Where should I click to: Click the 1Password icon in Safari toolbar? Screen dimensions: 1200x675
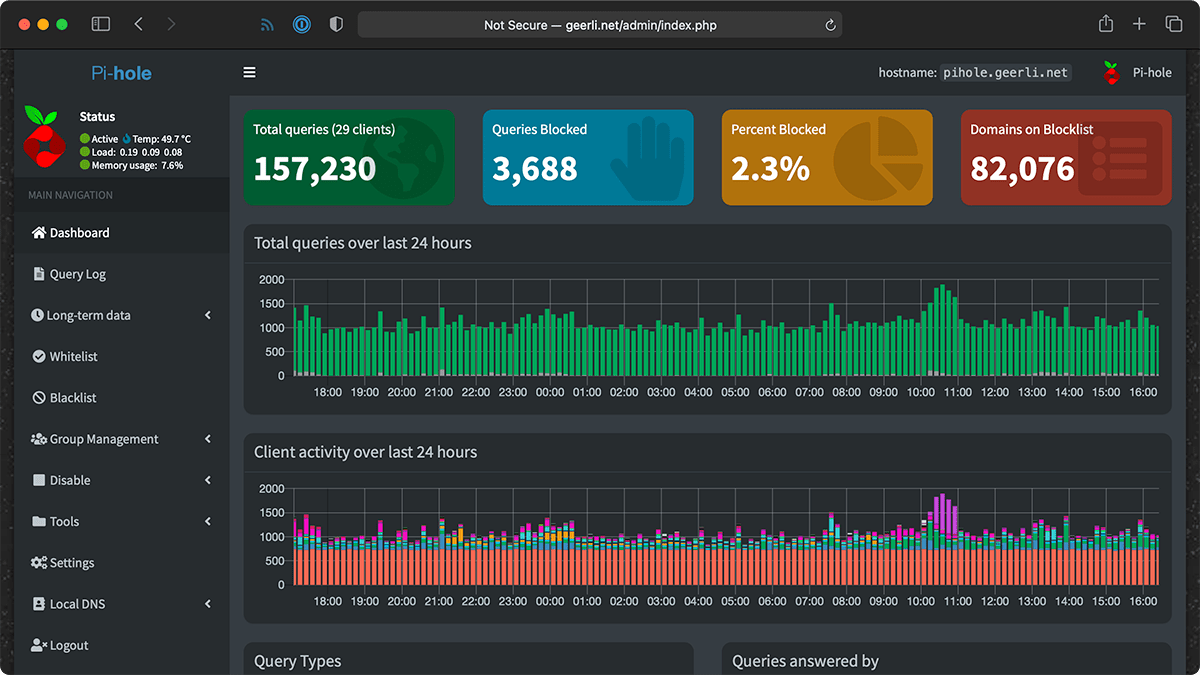(301, 24)
